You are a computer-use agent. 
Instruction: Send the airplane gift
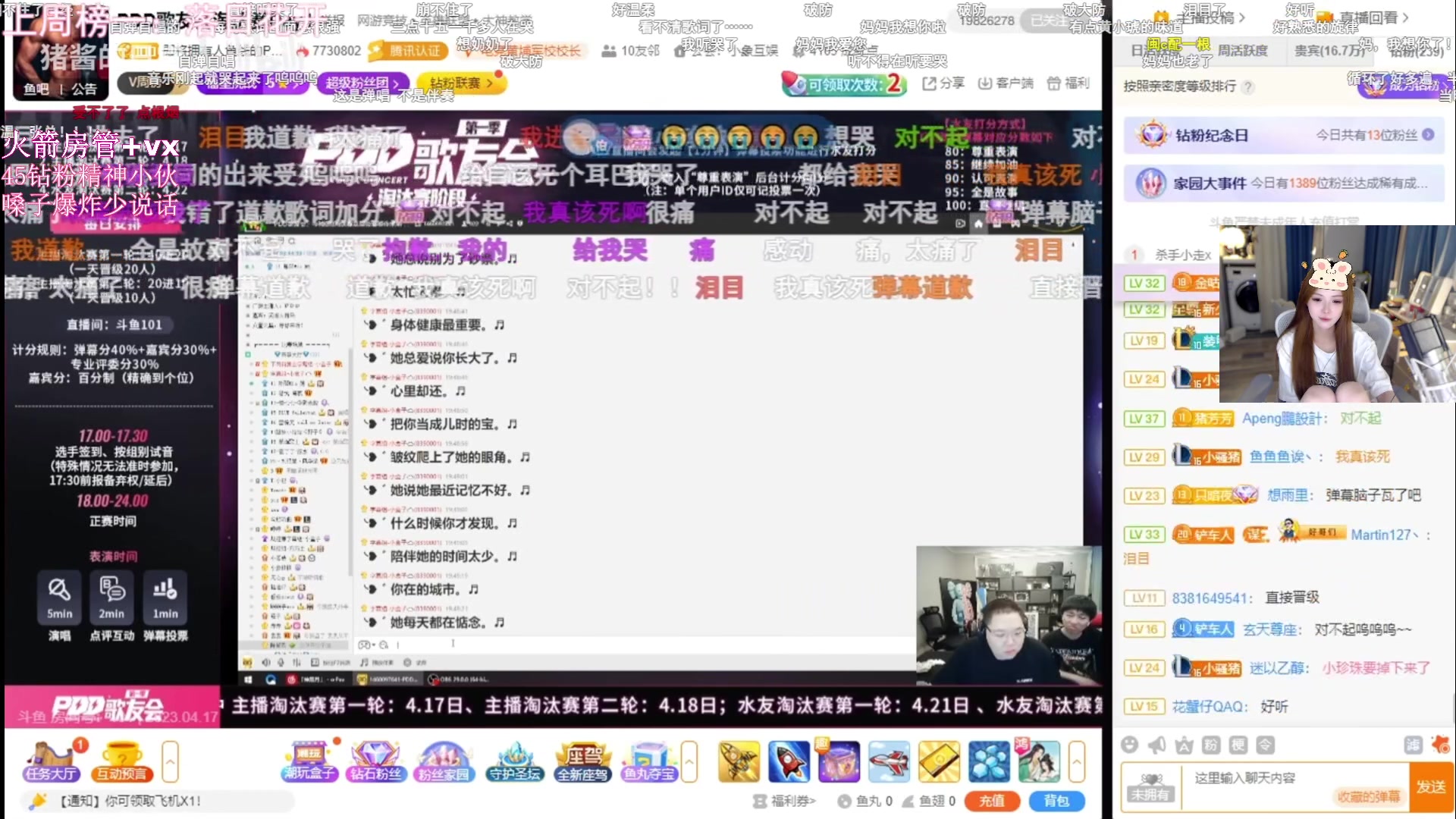point(889,761)
